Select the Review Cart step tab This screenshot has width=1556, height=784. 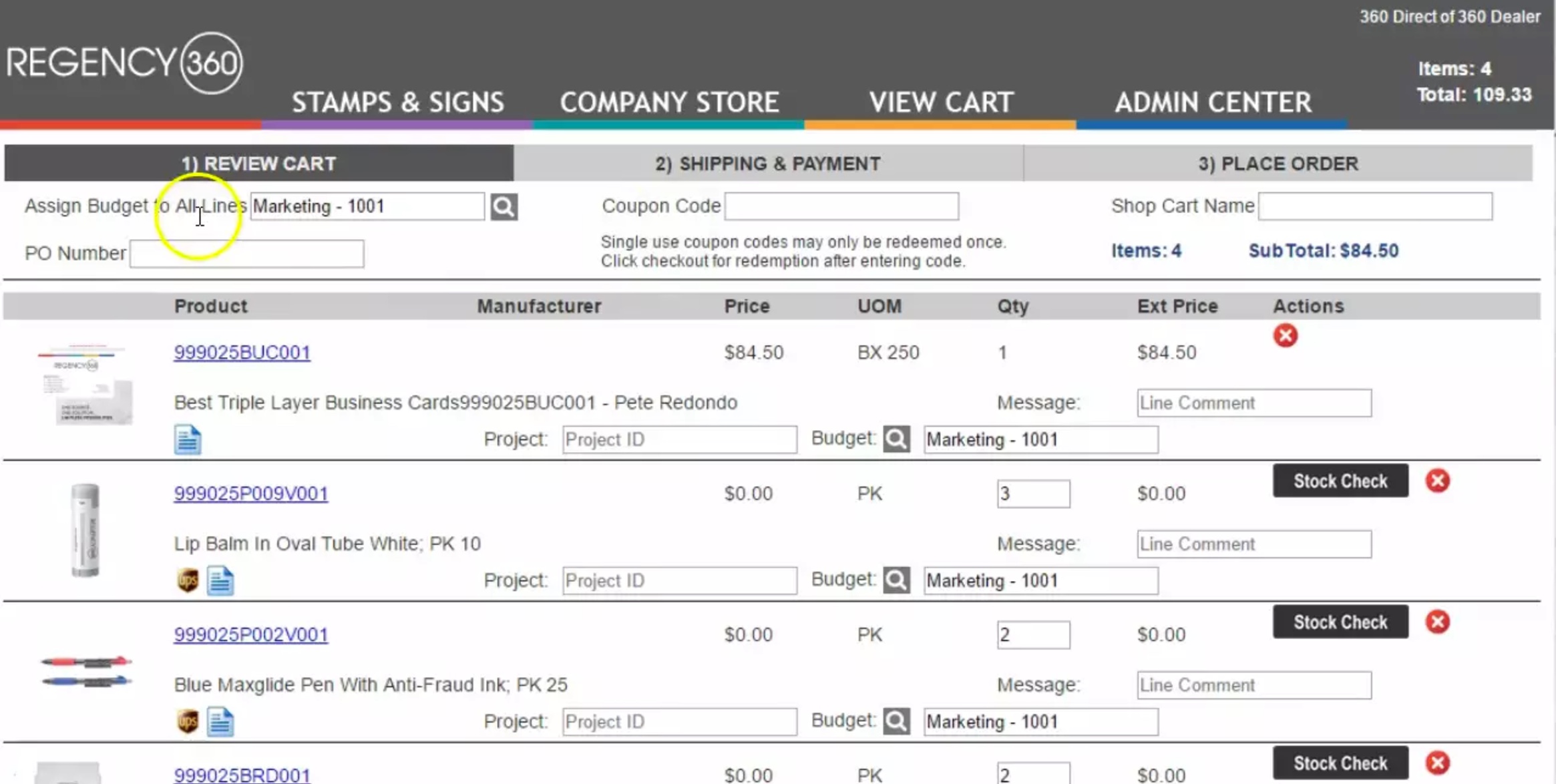pyautogui.click(x=259, y=164)
